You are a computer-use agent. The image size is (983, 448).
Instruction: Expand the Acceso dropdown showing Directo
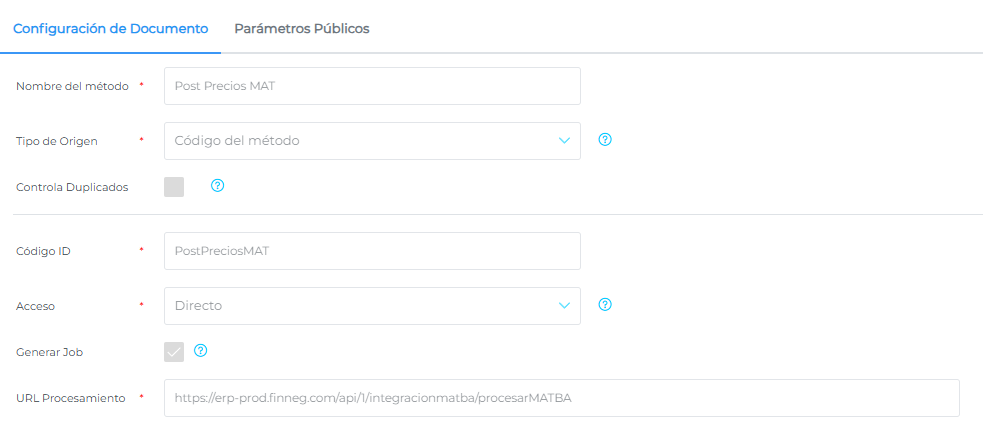[x=372, y=306]
